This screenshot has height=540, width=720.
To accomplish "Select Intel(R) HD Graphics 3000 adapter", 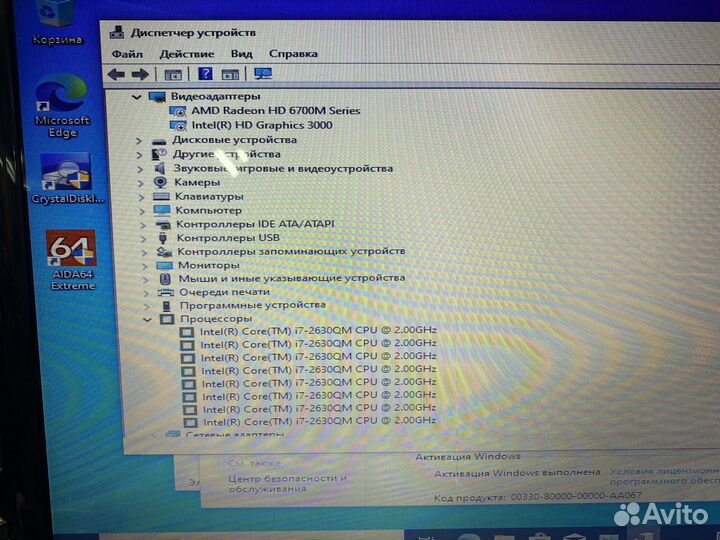I will pos(262,125).
